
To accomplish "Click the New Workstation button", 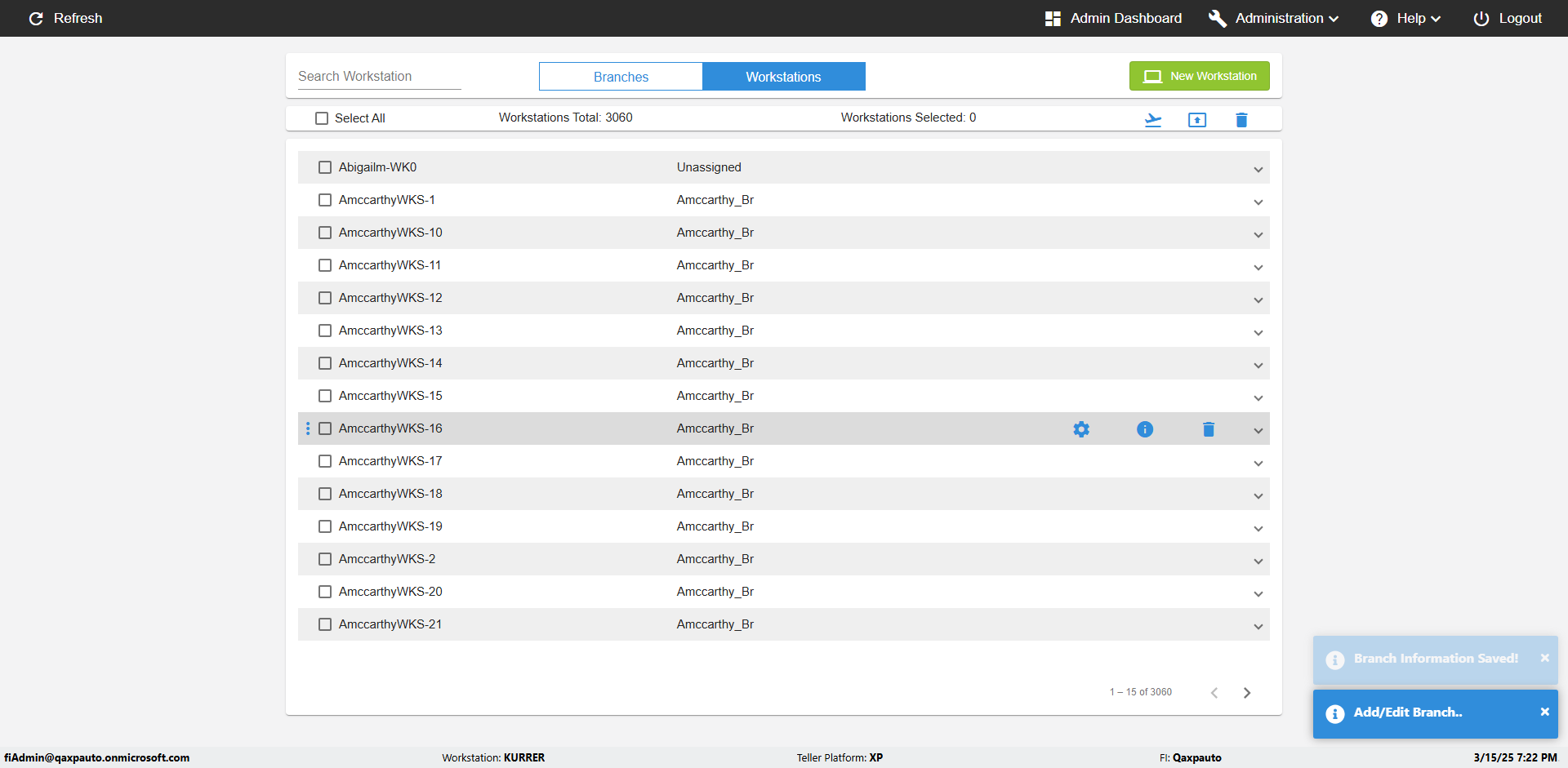I will tap(1199, 76).
